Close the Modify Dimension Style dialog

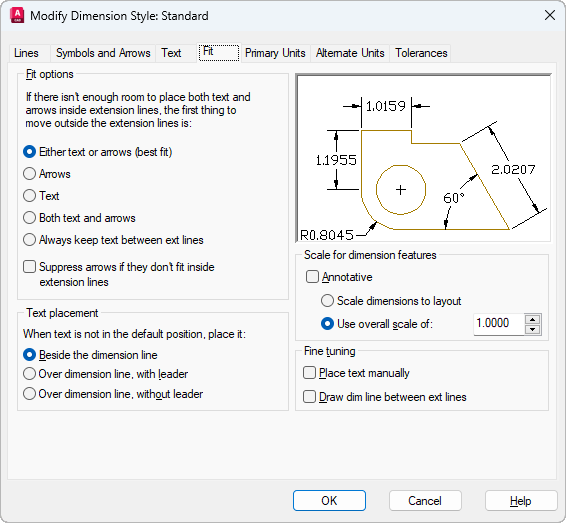click(x=549, y=15)
